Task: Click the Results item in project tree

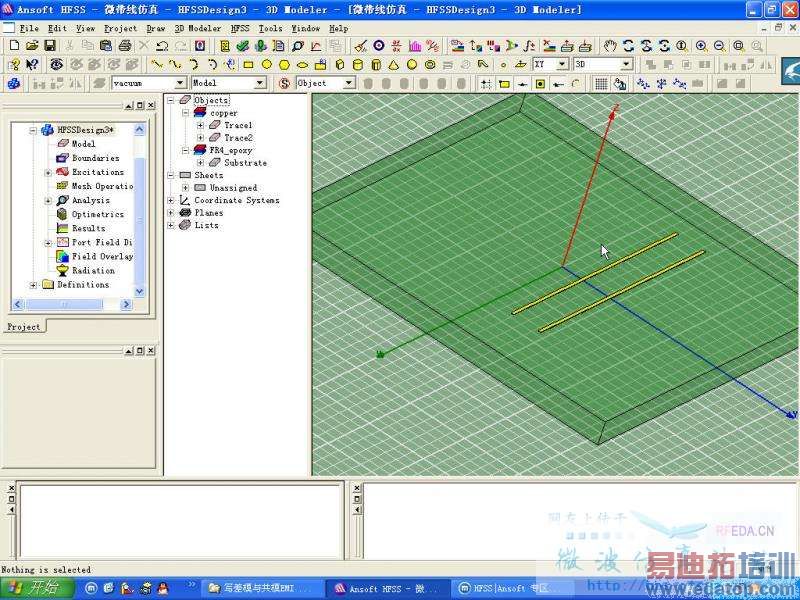Action: pyautogui.click(x=88, y=228)
